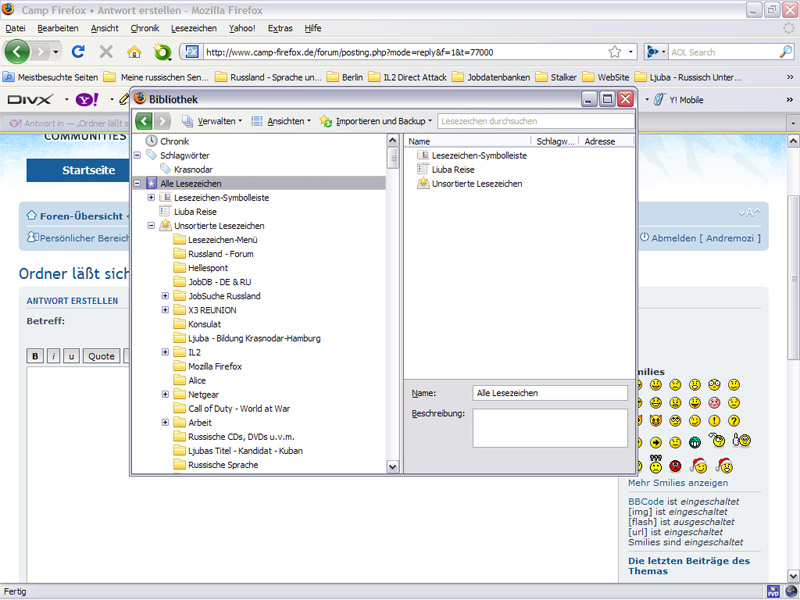The image size is (800, 600).
Task: Click the Firefox reload page icon
Action: click(78, 51)
